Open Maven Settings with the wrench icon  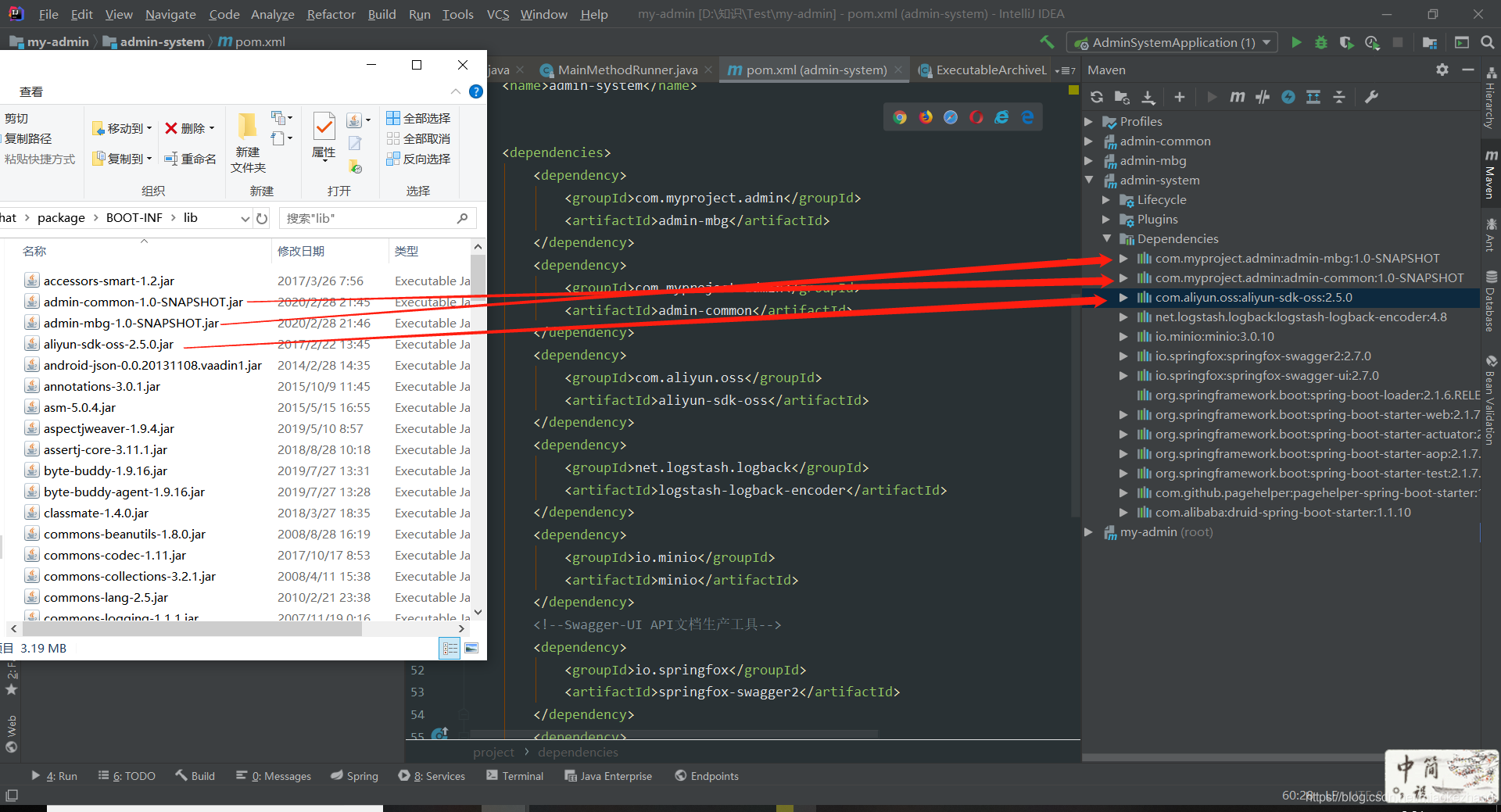point(1371,97)
